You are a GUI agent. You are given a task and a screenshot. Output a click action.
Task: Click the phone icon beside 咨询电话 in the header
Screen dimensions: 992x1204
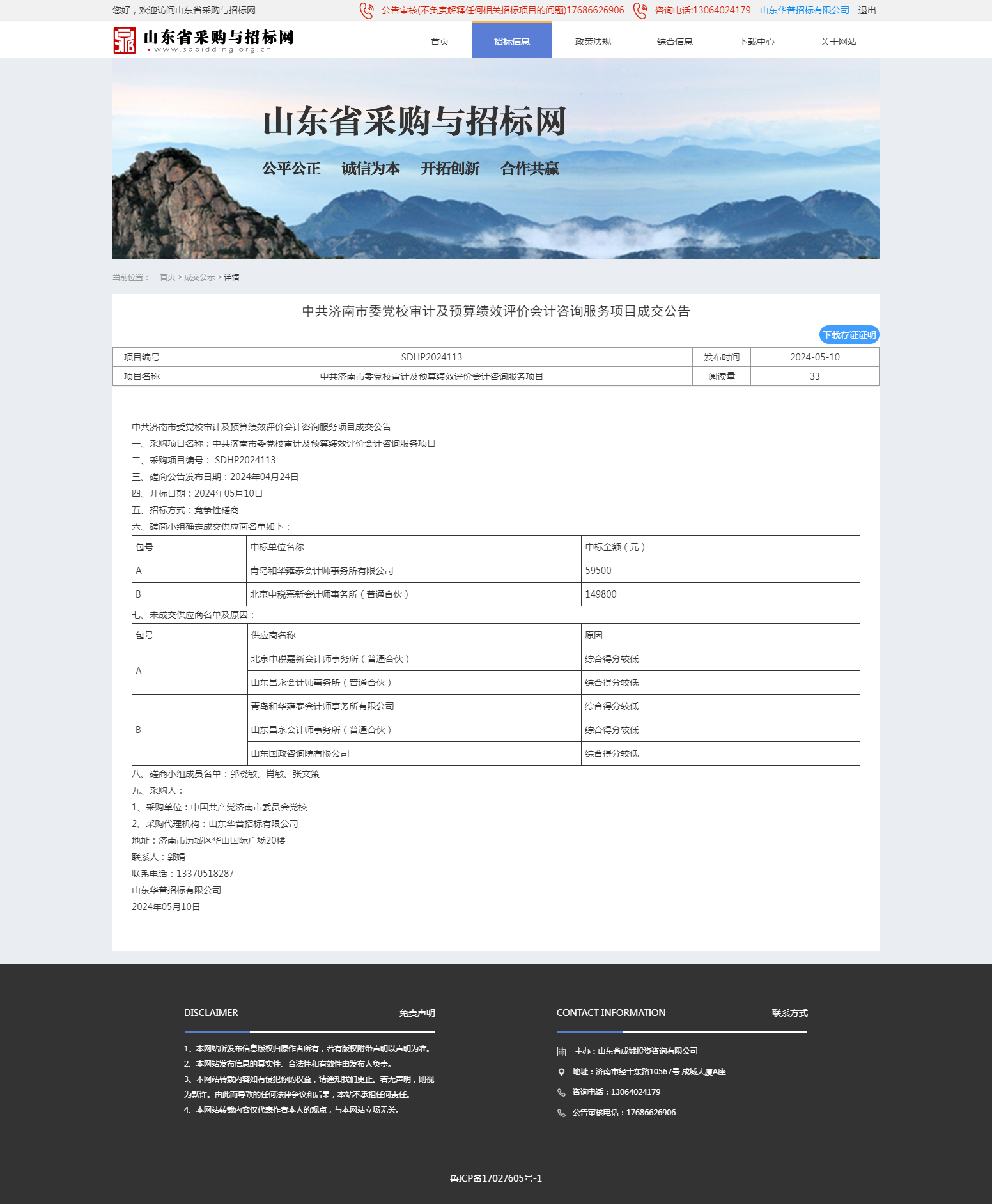point(640,11)
